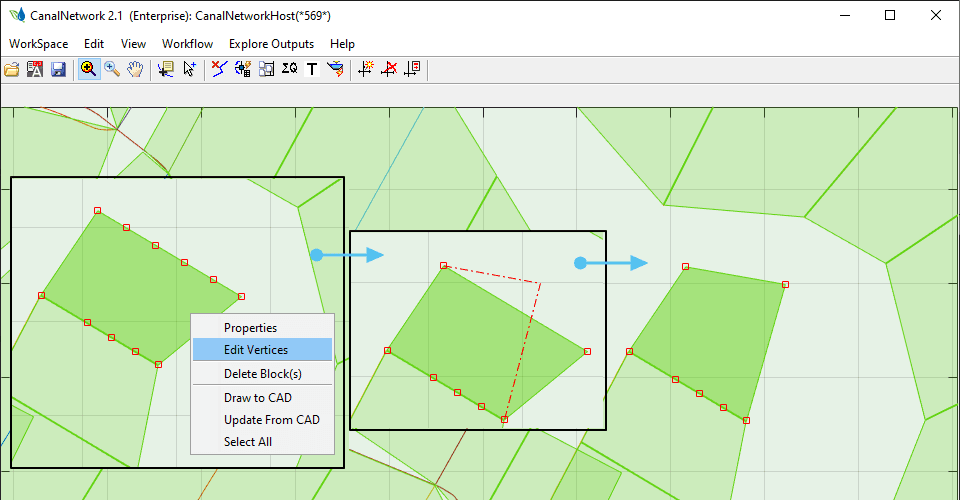
Task: Click the sum flow ΣQ icon
Action: click(x=290, y=69)
